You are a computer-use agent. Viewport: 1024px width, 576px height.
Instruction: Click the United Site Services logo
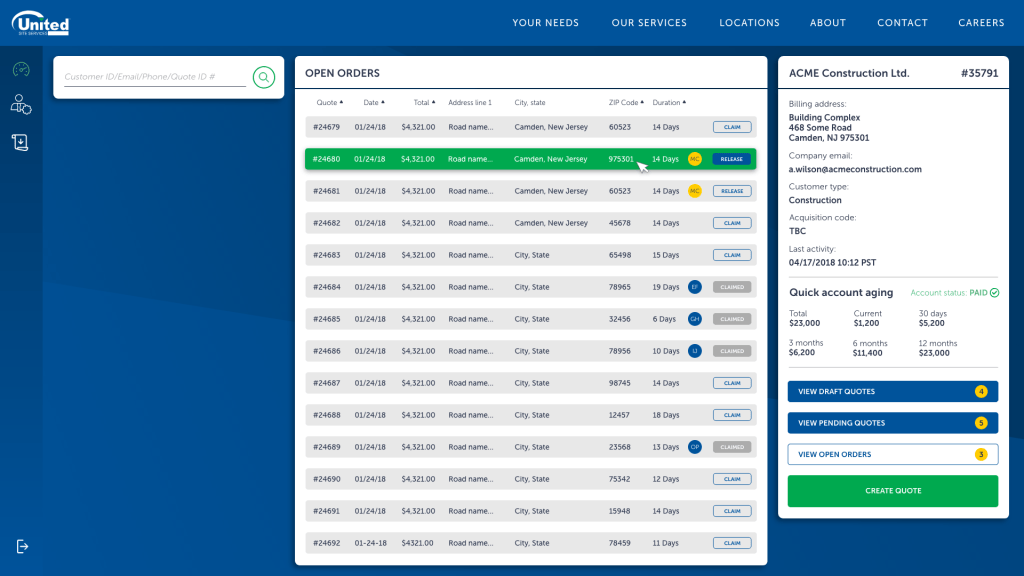pos(41,22)
